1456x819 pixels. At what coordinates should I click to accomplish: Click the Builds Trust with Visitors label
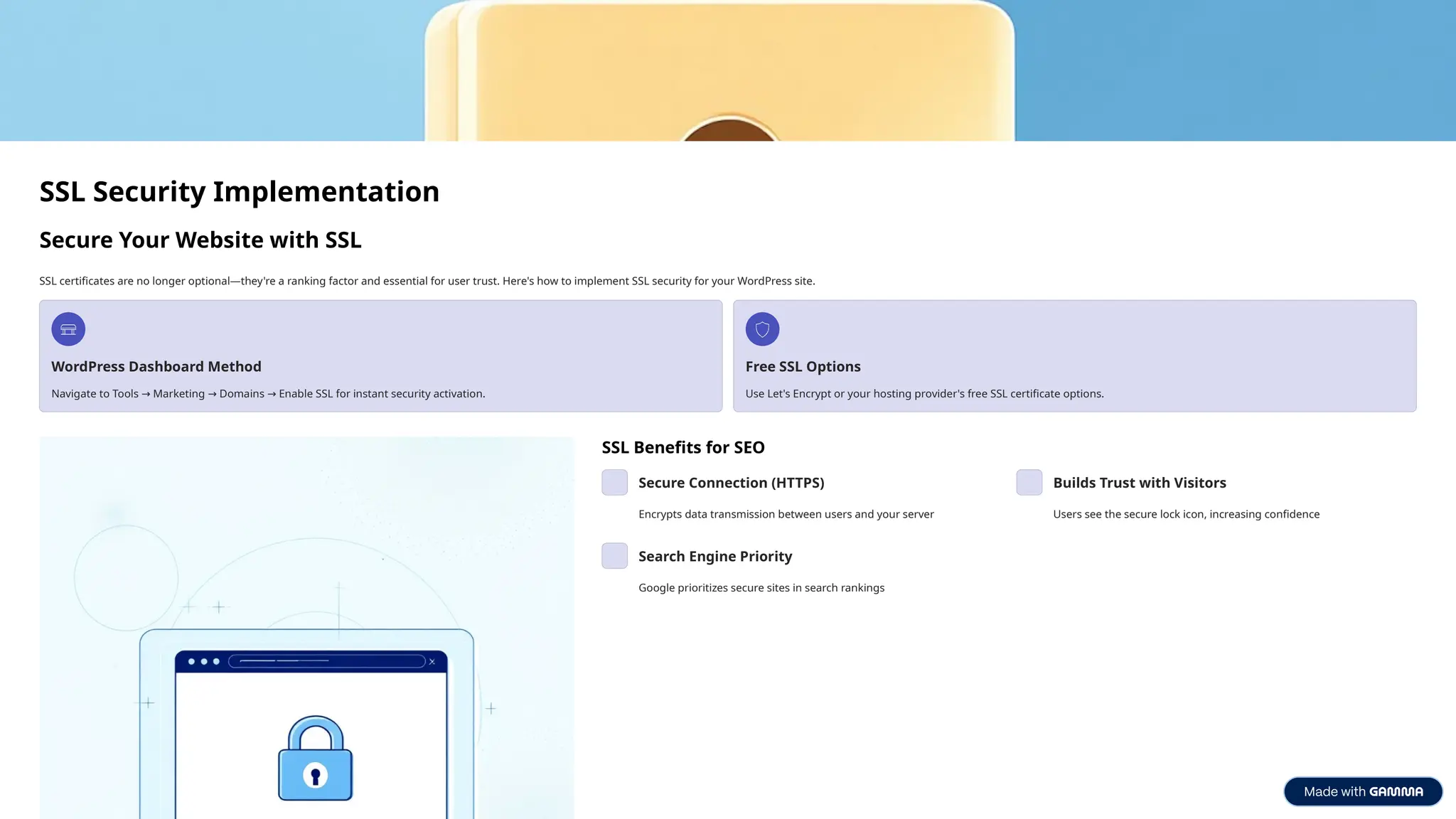pos(1139,483)
